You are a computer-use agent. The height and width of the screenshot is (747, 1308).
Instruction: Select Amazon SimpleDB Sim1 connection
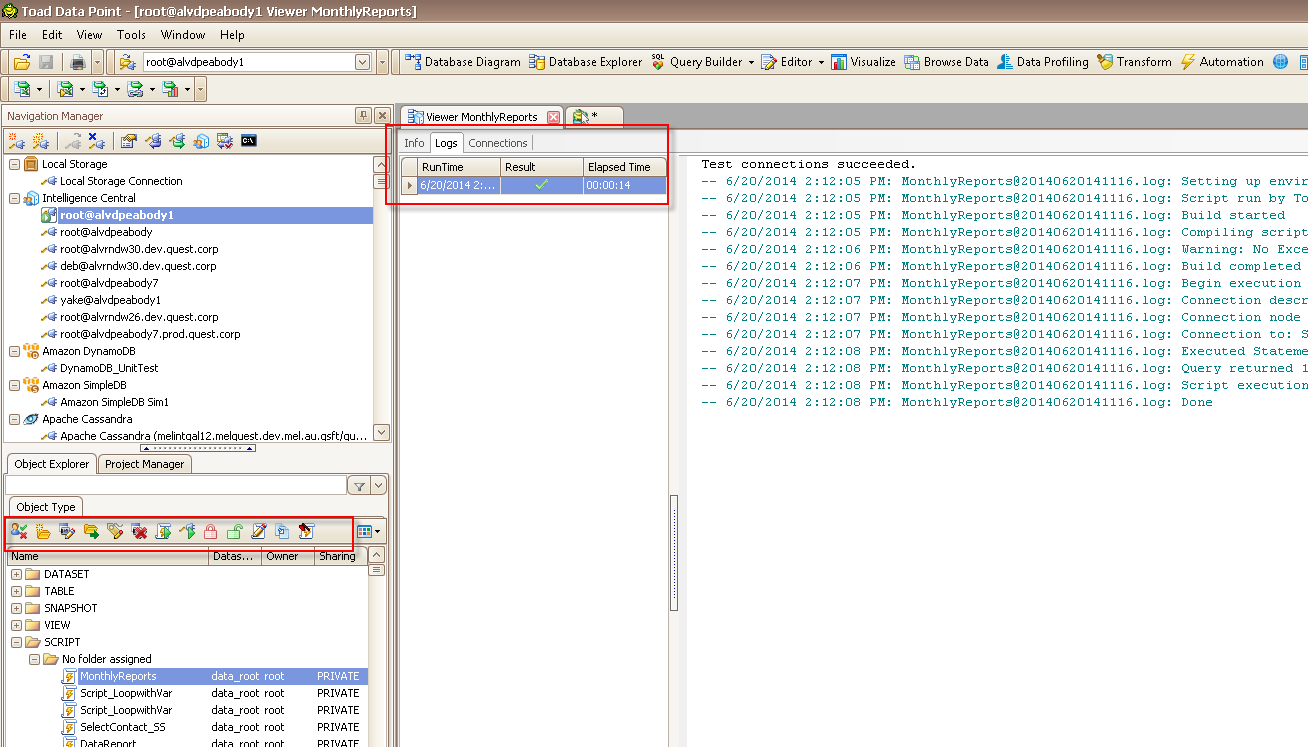(114, 402)
